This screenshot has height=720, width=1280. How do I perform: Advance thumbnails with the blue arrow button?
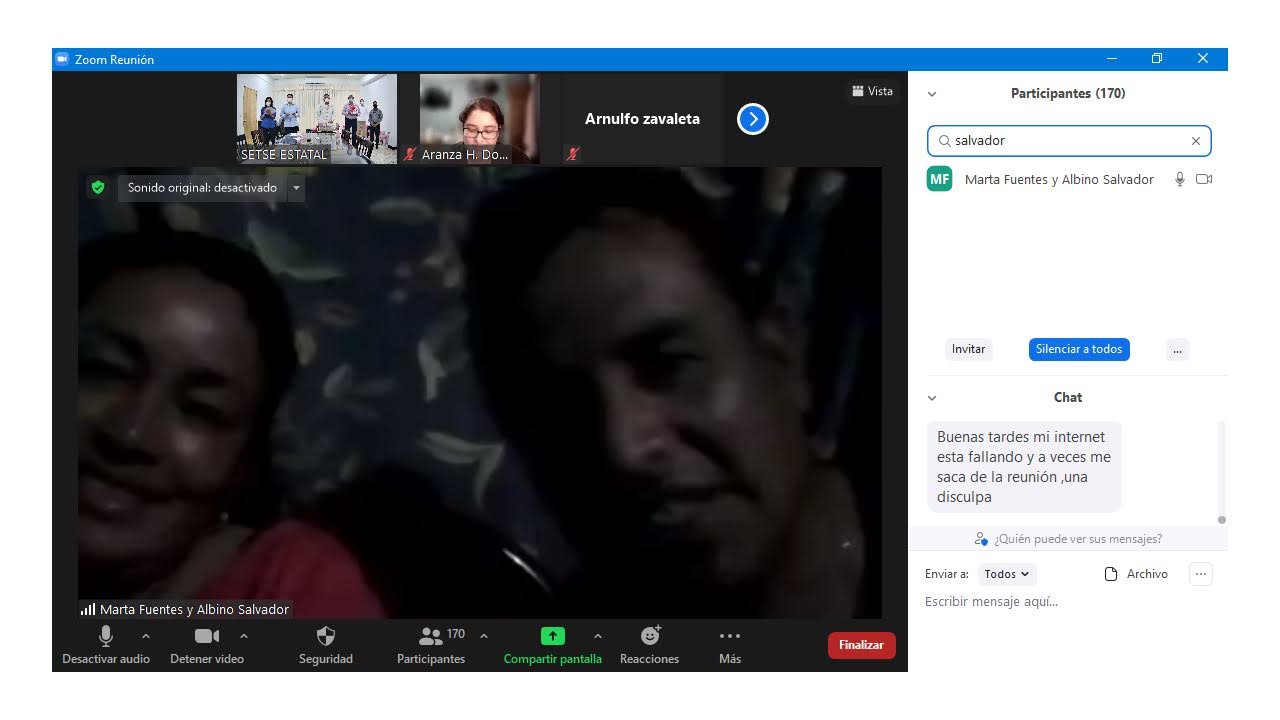click(753, 119)
